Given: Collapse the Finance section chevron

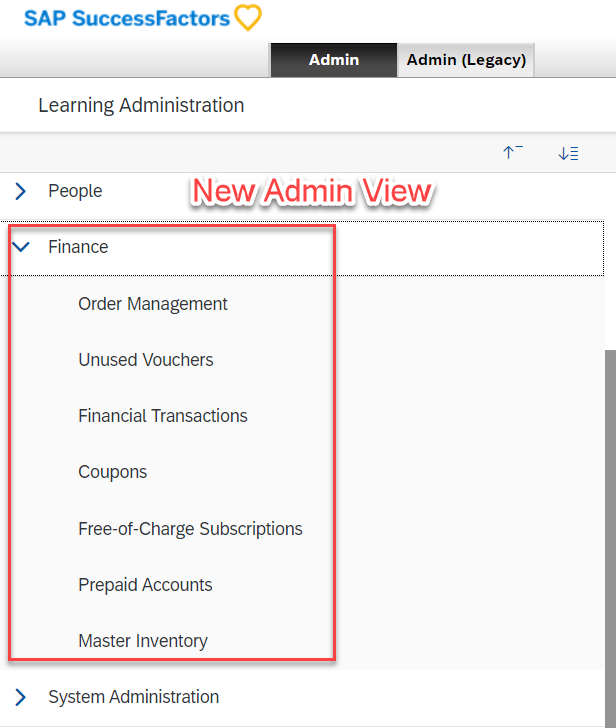Looking at the screenshot, I should (21, 247).
